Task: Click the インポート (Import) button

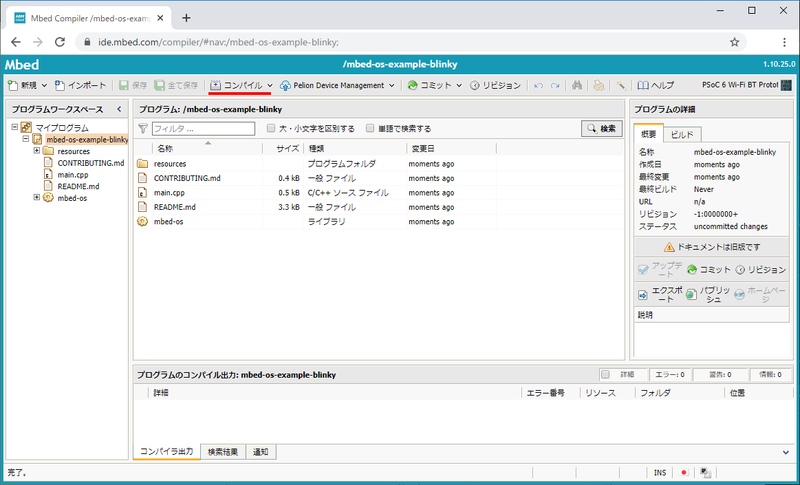Action: click(81, 85)
